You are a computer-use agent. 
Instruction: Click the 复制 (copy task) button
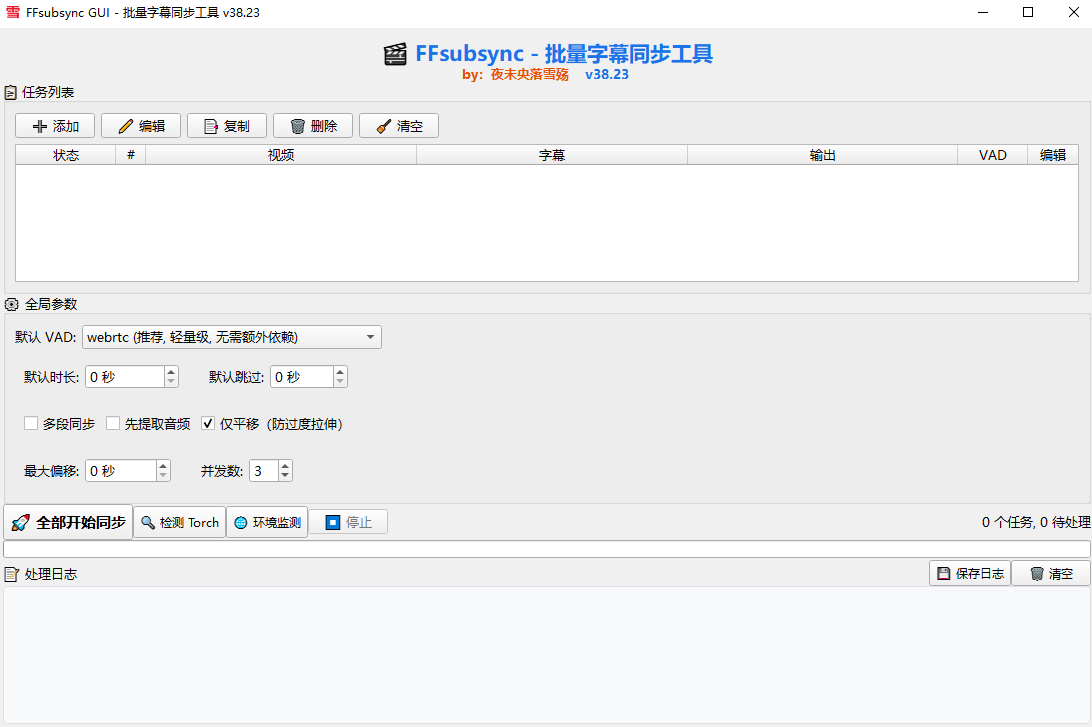coord(227,126)
